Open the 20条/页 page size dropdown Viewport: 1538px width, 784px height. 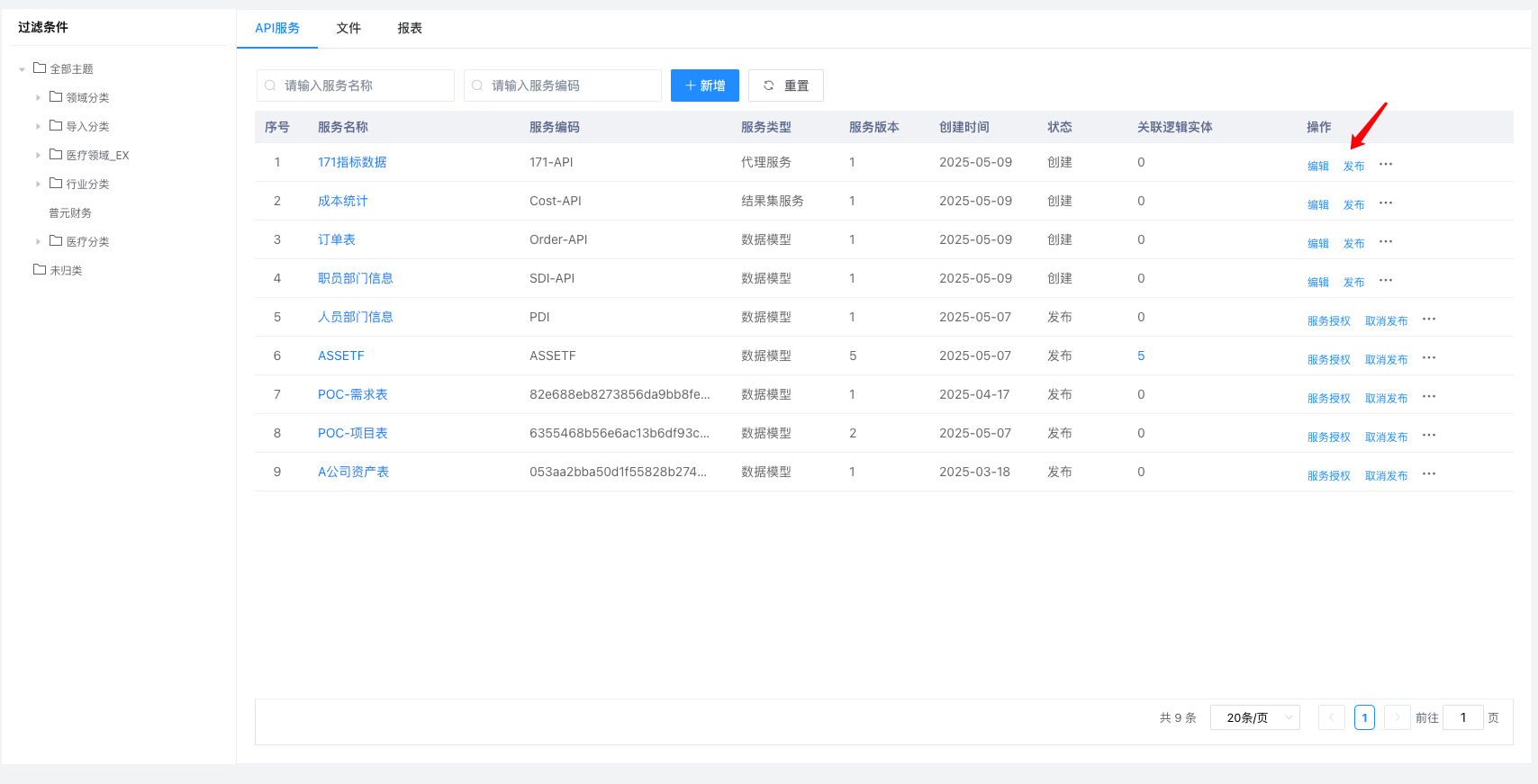(x=1254, y=717)
